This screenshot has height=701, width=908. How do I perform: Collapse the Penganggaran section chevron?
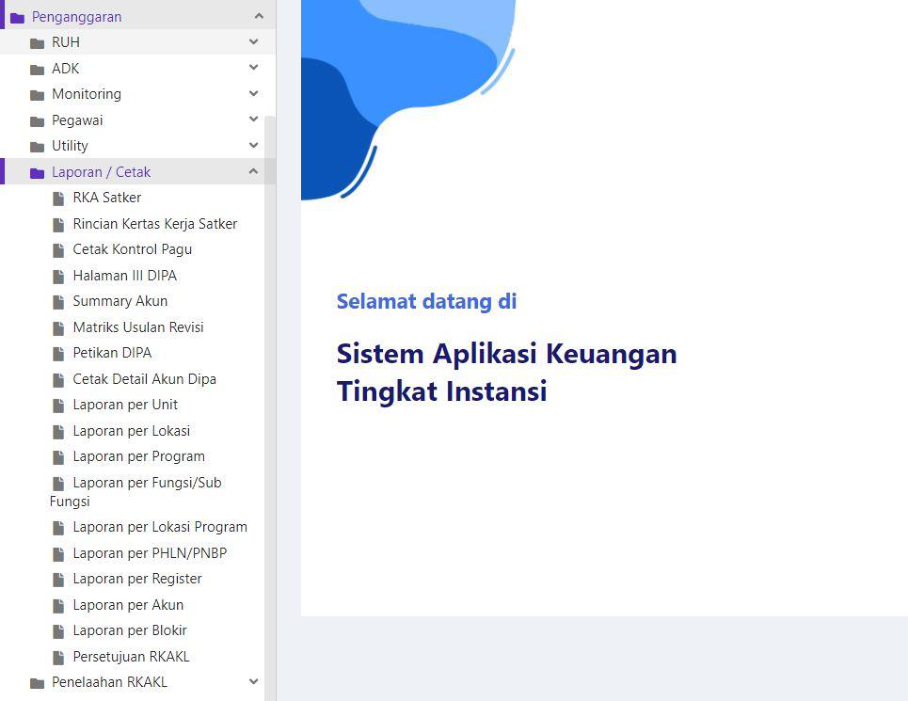tap(258, 16)
